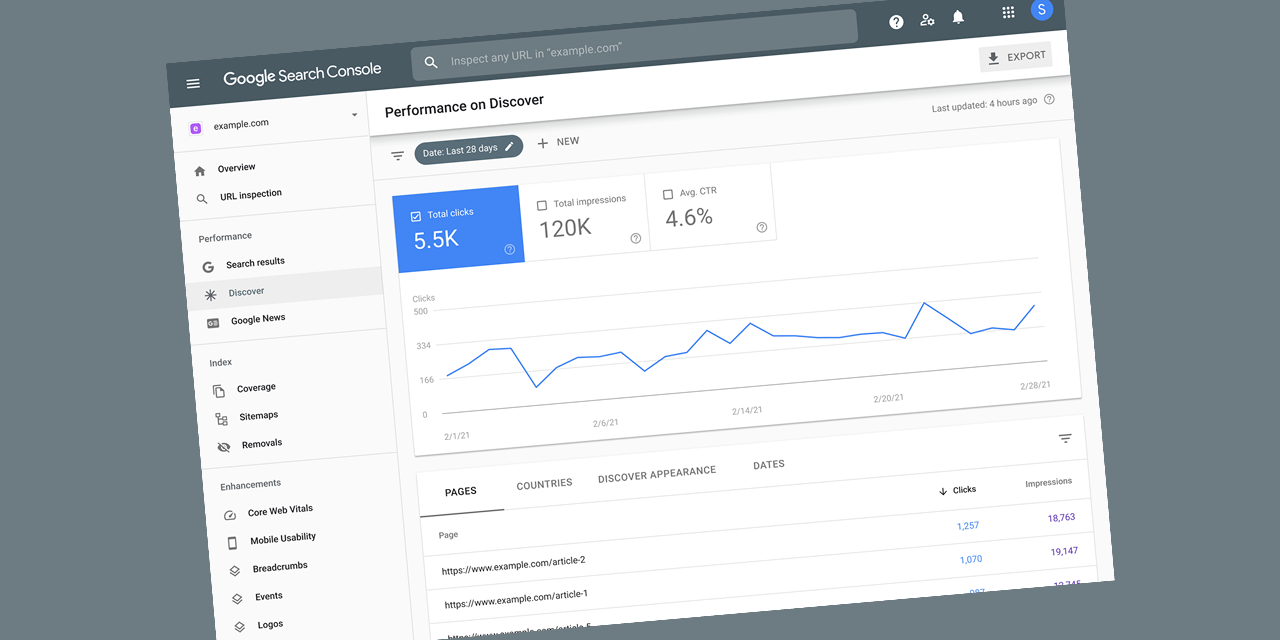Click the example.com property icon

click(x=195, y=128)
